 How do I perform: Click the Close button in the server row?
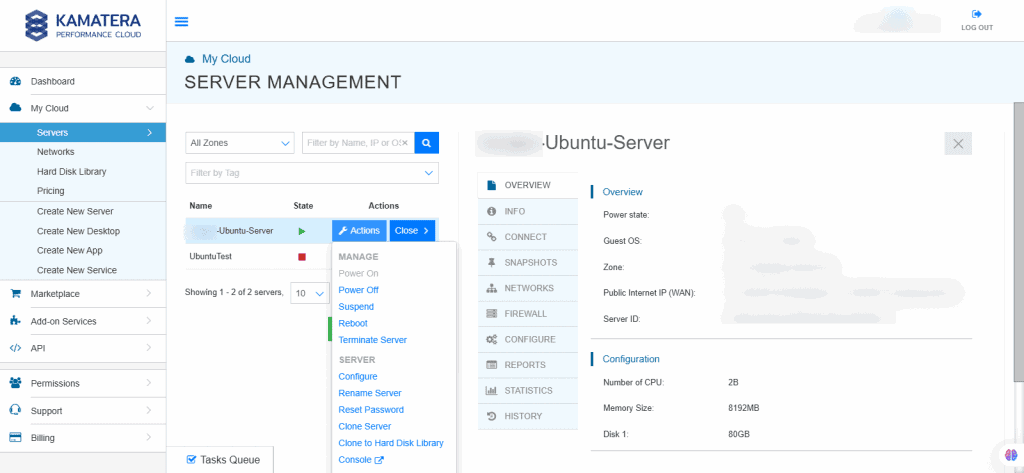pos(412,231)
